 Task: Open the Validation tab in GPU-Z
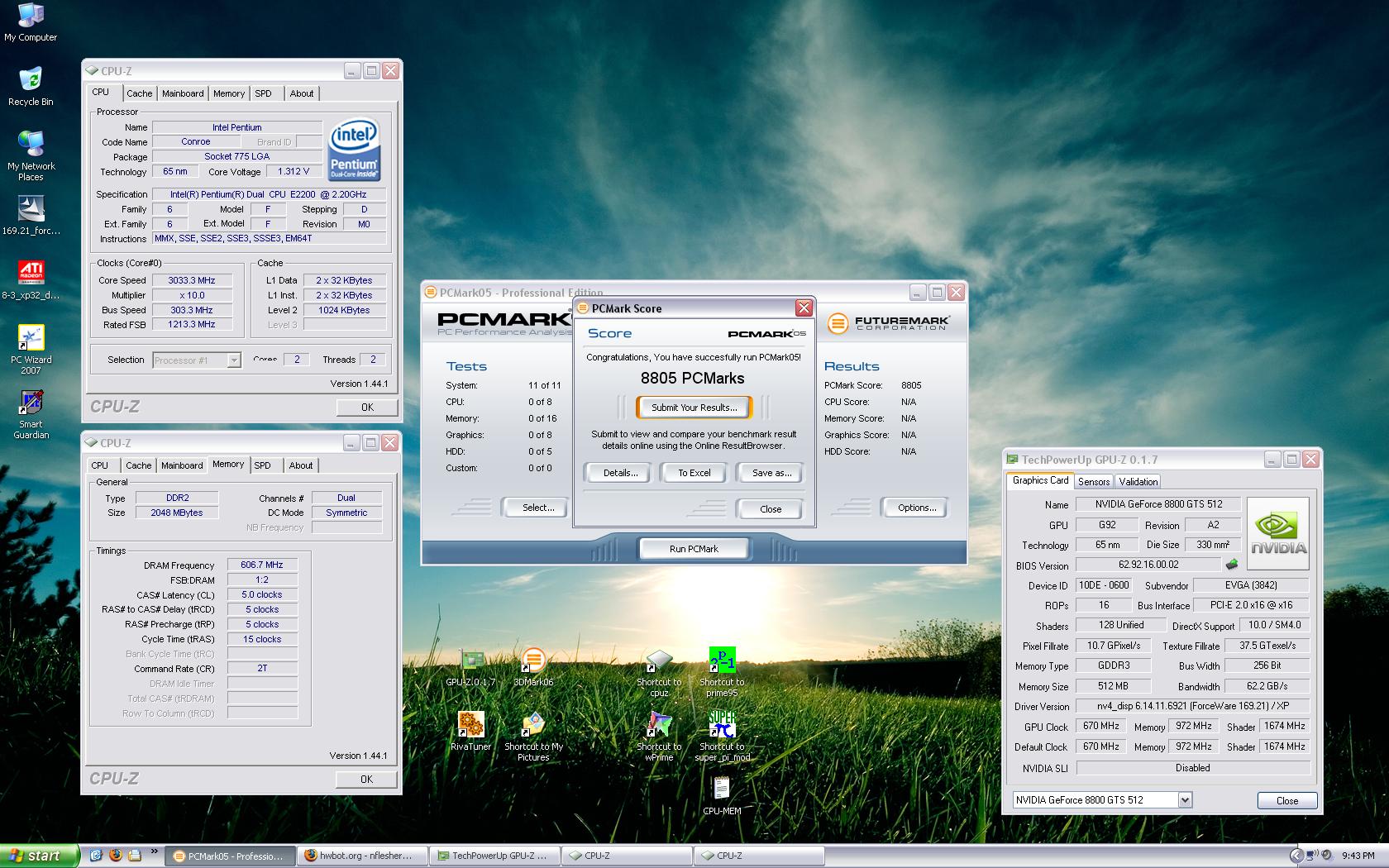click(1138, 481)
